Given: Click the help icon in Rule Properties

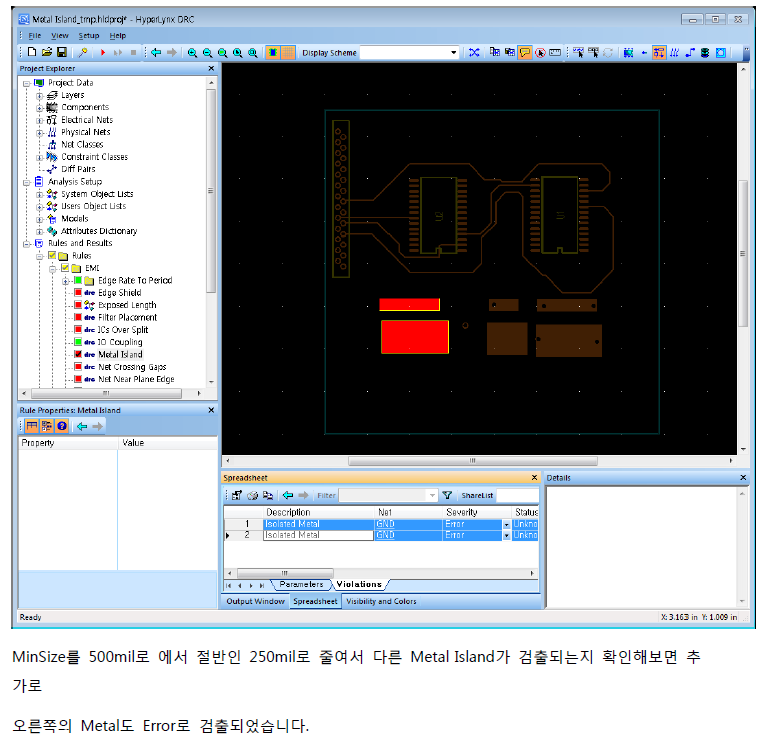Looking at the screenshot, I should coord(62,426).
